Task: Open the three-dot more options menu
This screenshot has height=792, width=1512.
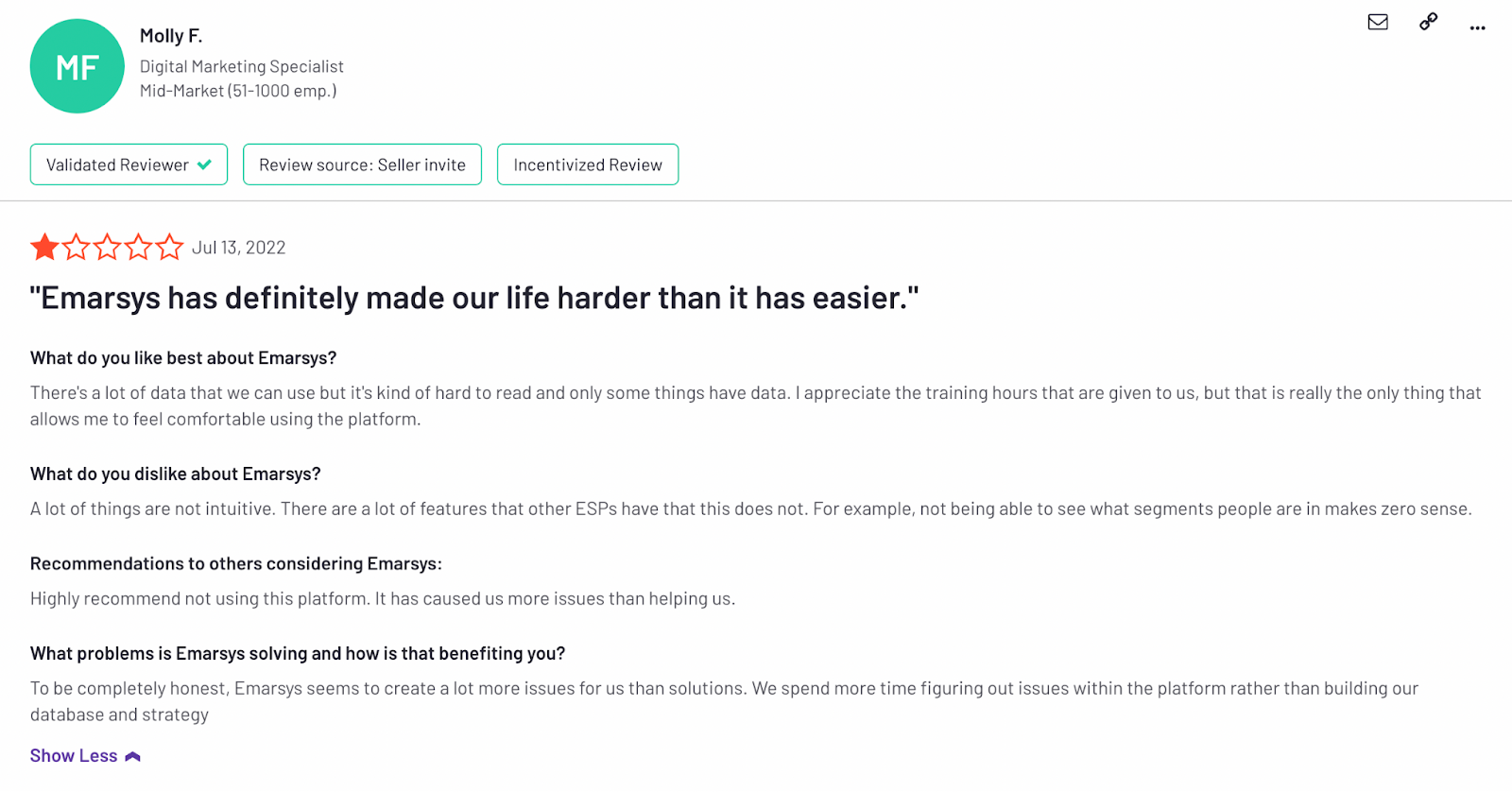Action: 1477,28
